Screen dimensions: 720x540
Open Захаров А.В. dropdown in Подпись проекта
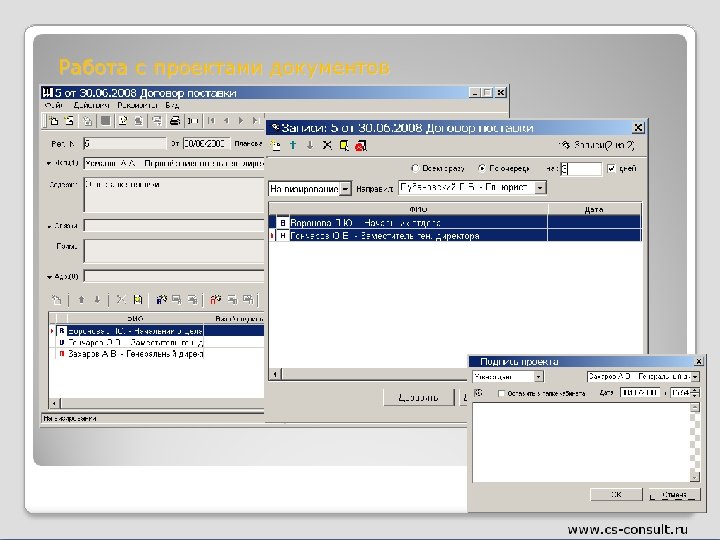tap(695, 377)
